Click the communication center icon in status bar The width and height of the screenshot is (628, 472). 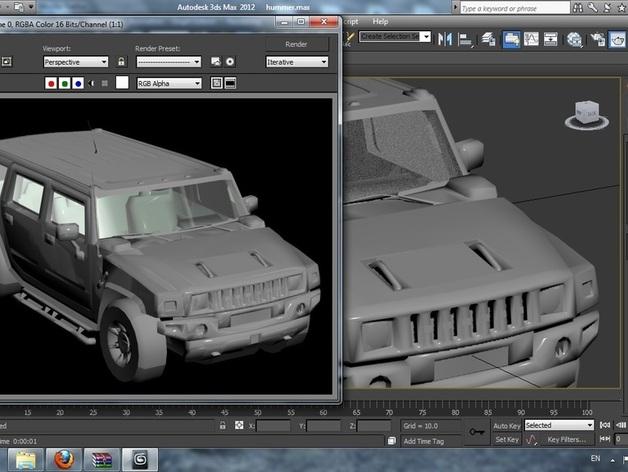point(391,441)
